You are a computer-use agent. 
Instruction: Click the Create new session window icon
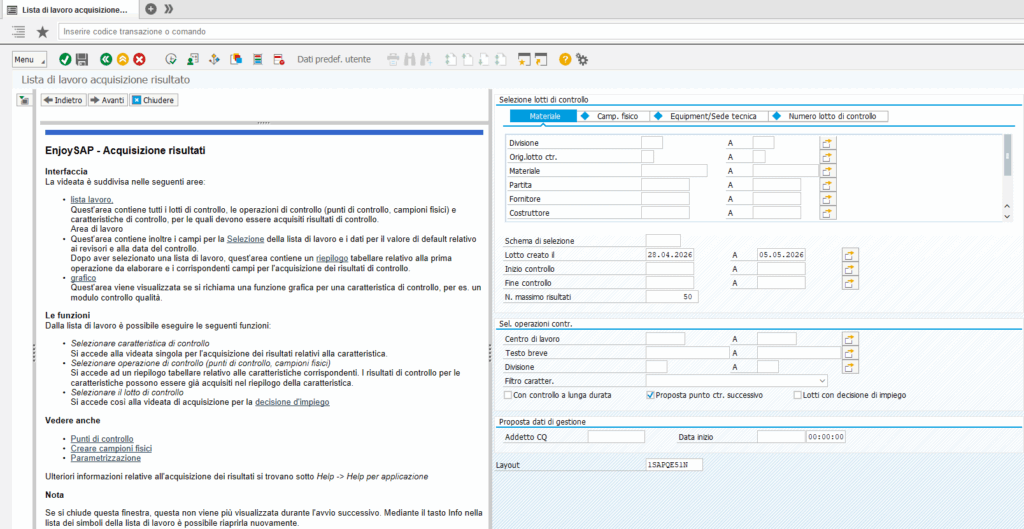pyautogui.click(x=524, y=59)
